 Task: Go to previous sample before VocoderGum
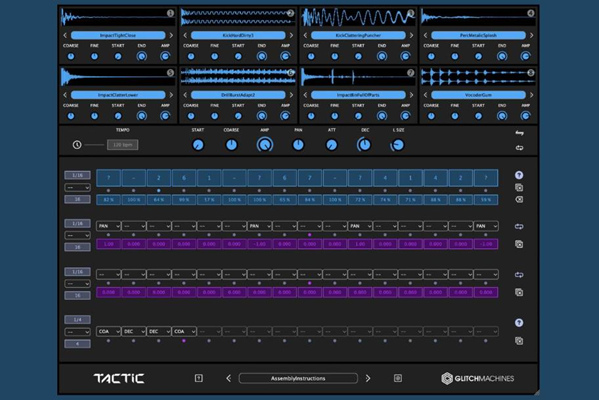tap(425, 95)
